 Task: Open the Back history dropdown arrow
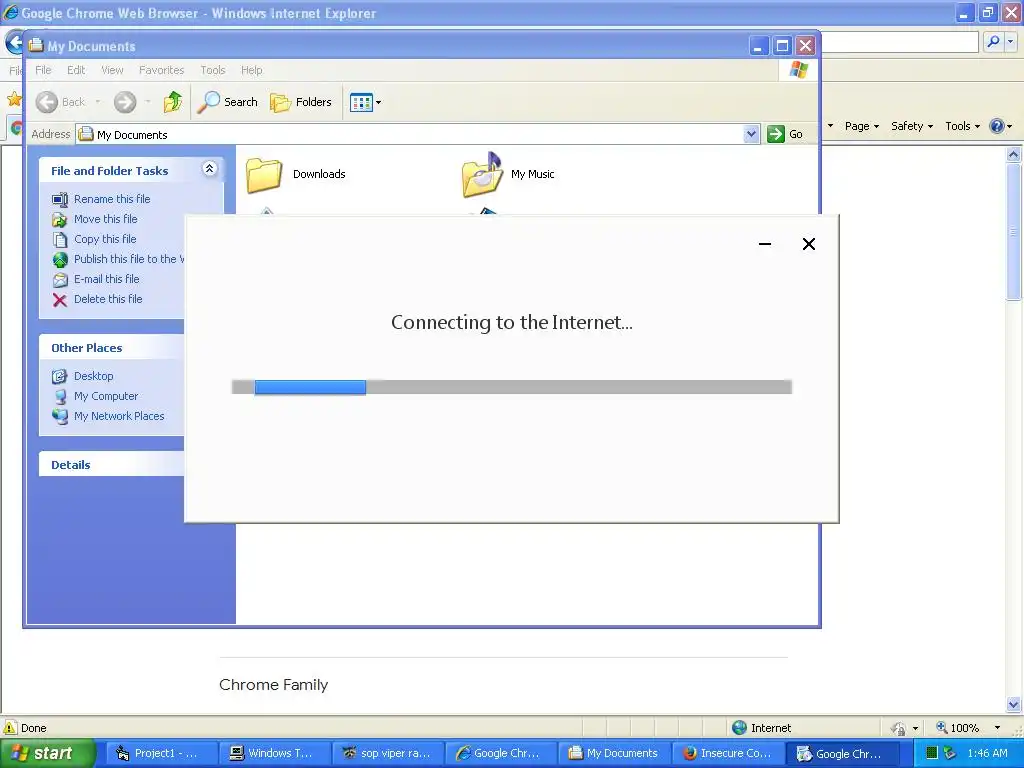(98, 102)
